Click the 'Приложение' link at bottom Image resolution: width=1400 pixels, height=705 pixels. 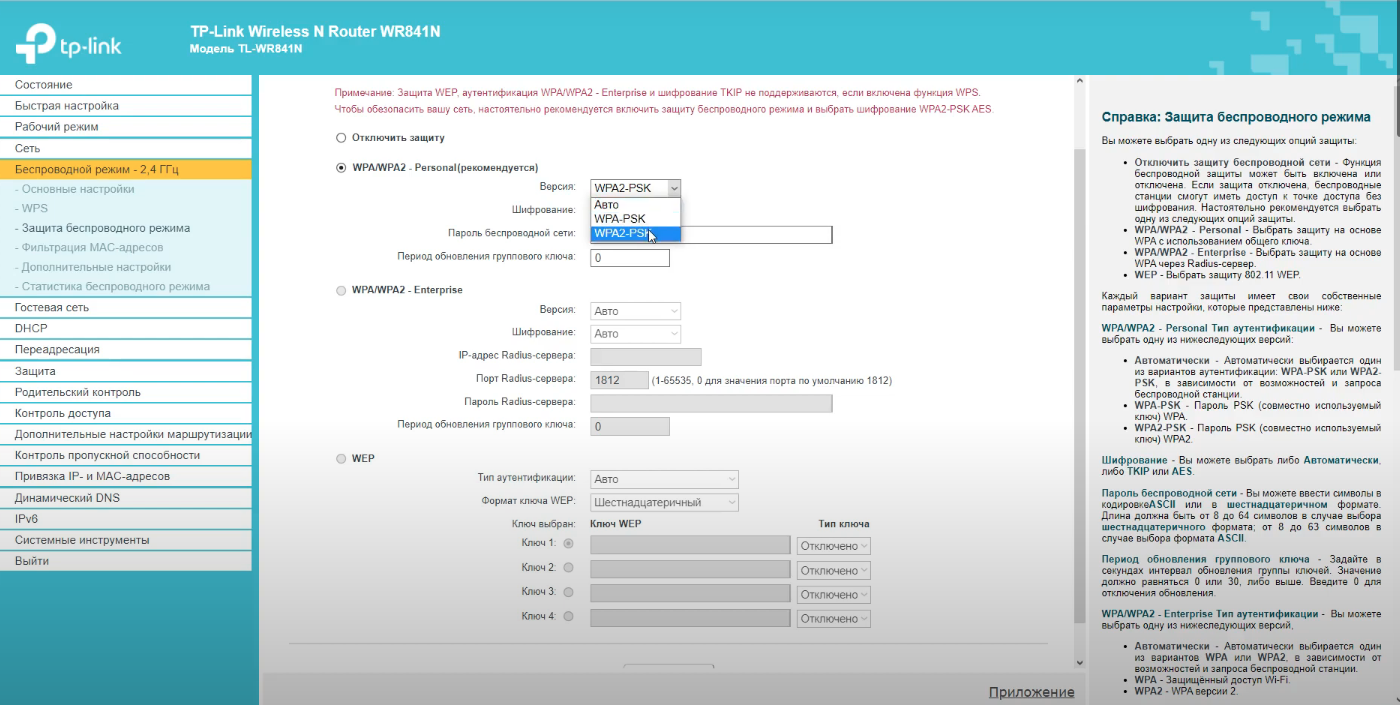pos(1031,692)
